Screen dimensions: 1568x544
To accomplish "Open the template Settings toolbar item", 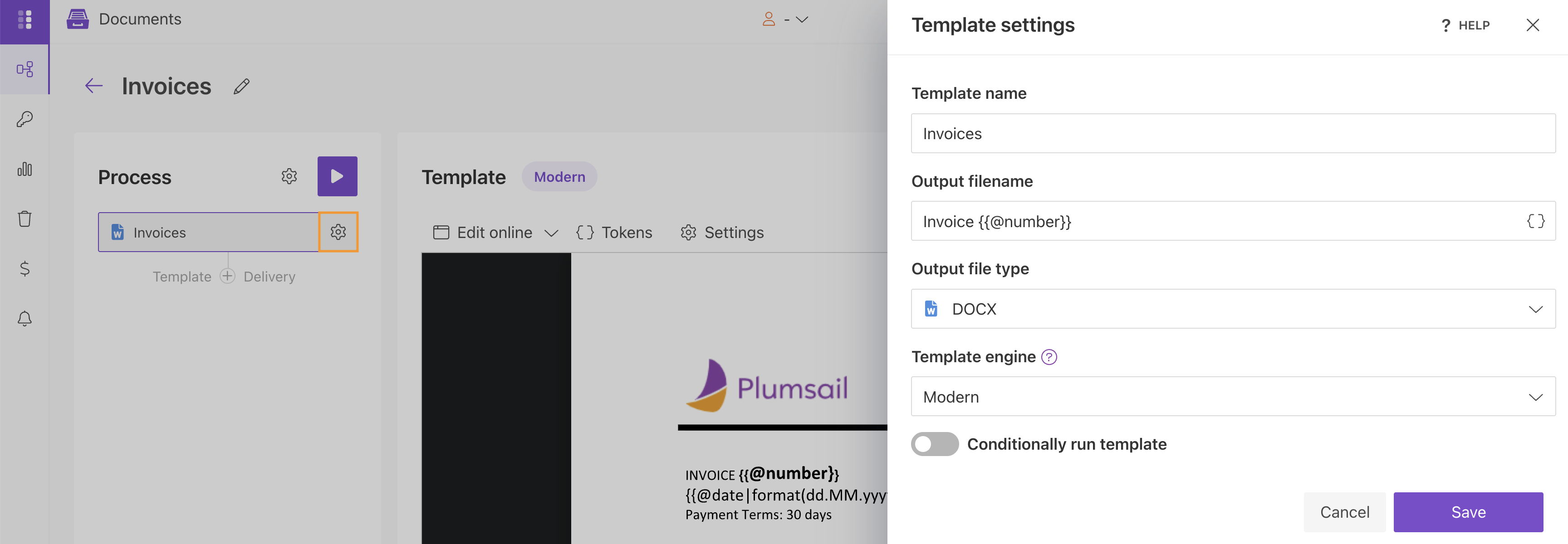I will click(722, 233).
